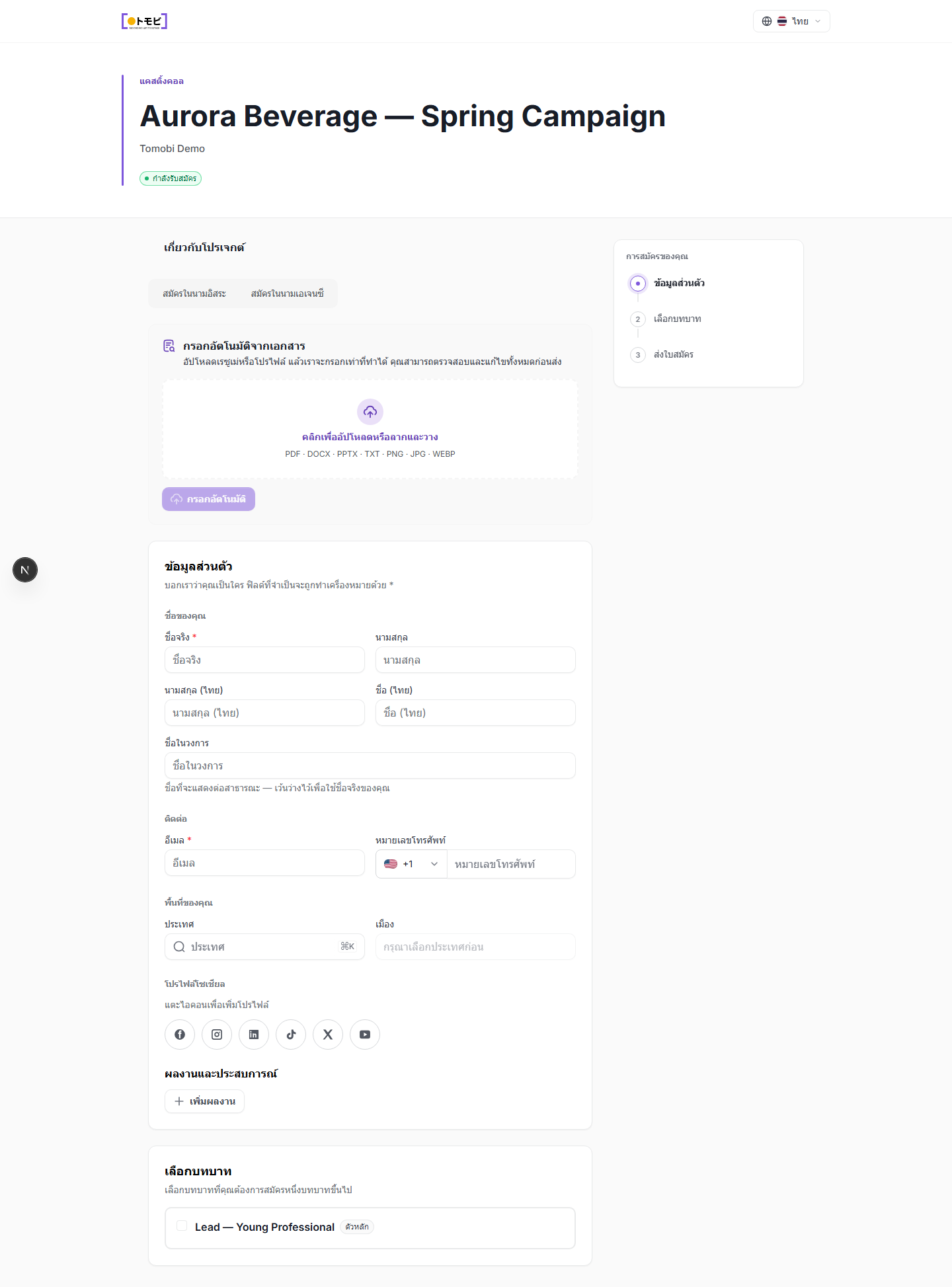Open the round N dev tools button

[x=25, y=570]
